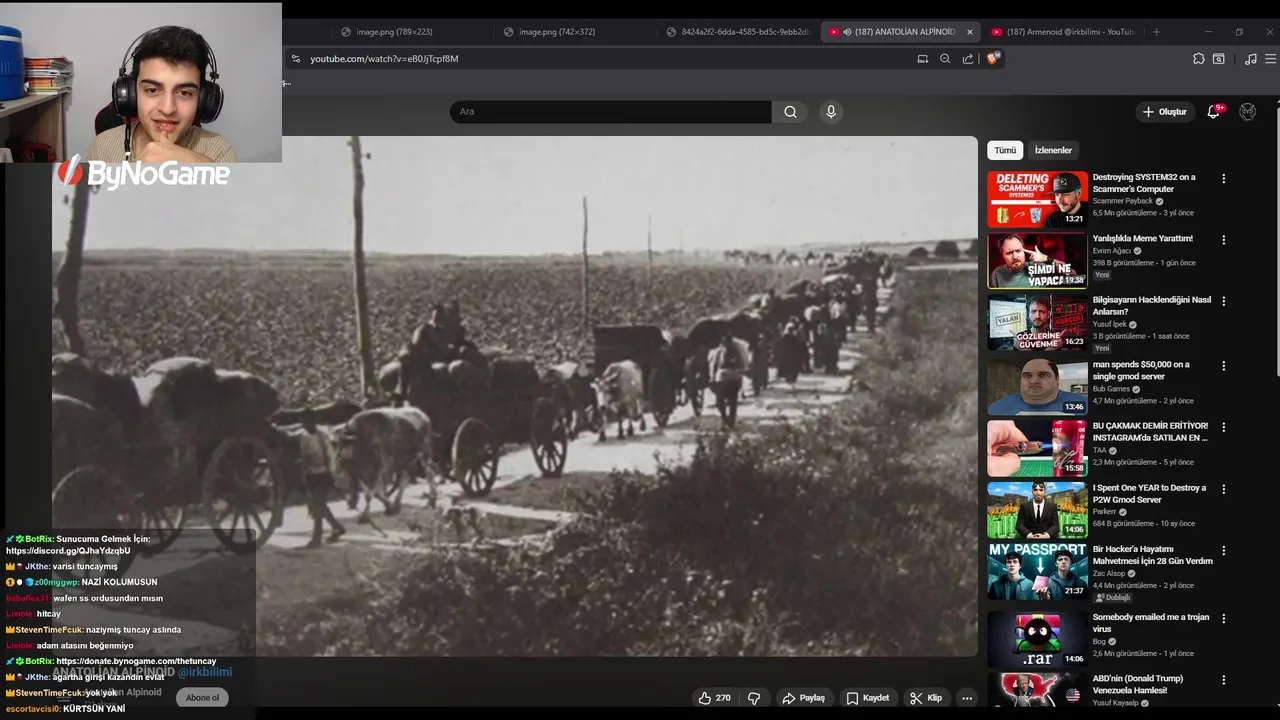
Task: Open options menu for man spends $50,000 video
Action: point(1223,366)
